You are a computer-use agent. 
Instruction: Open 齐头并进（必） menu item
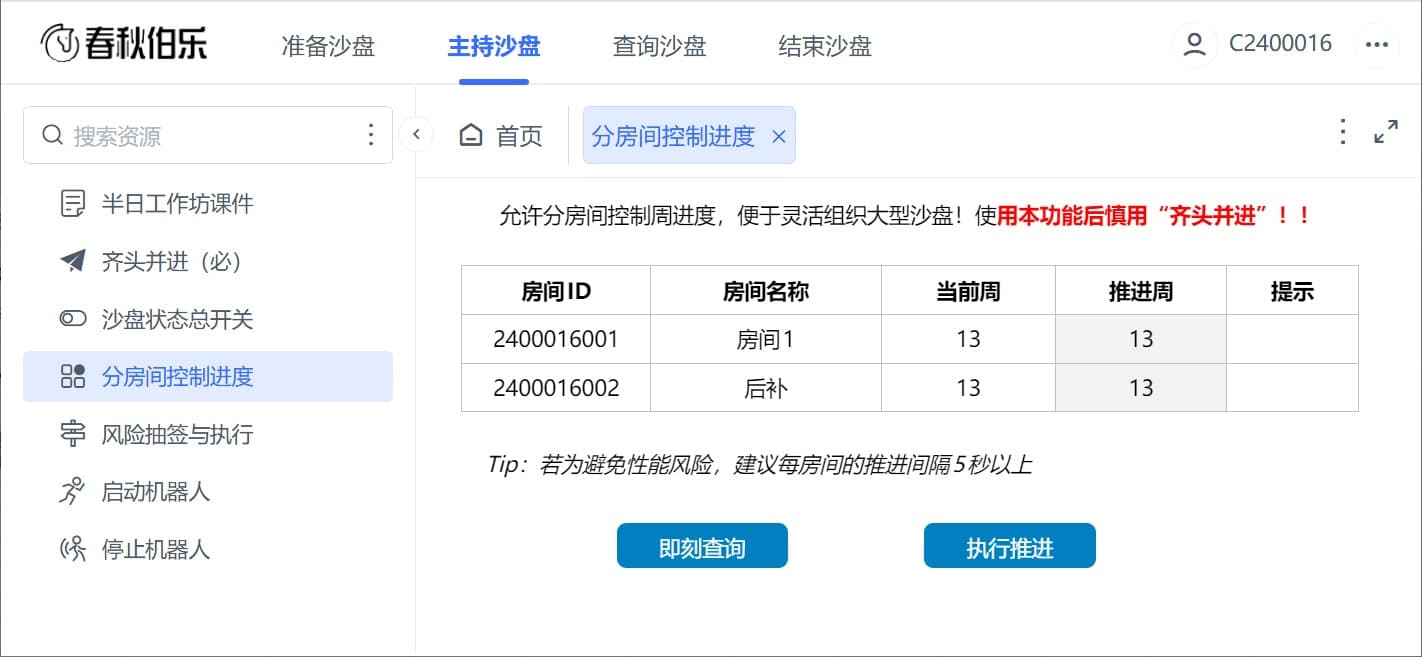pyautogui.click(x=208, y=261)
